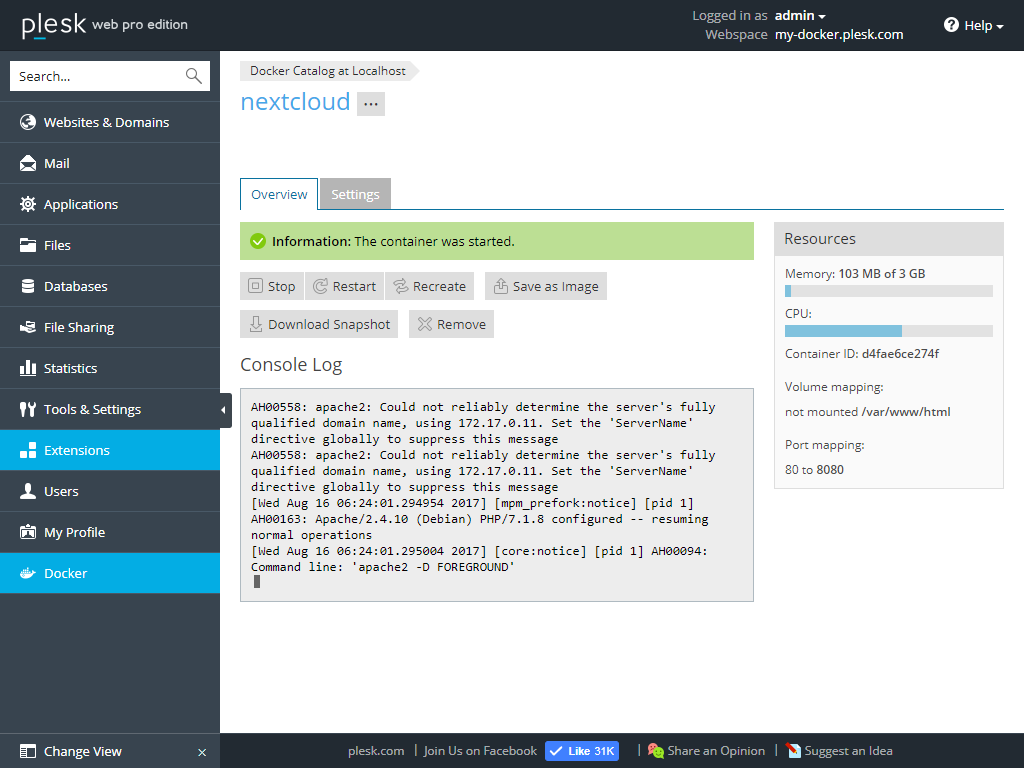Open the plesk.com footer link
Viewport: 1024px width, 768px height.
click(376, 751)
